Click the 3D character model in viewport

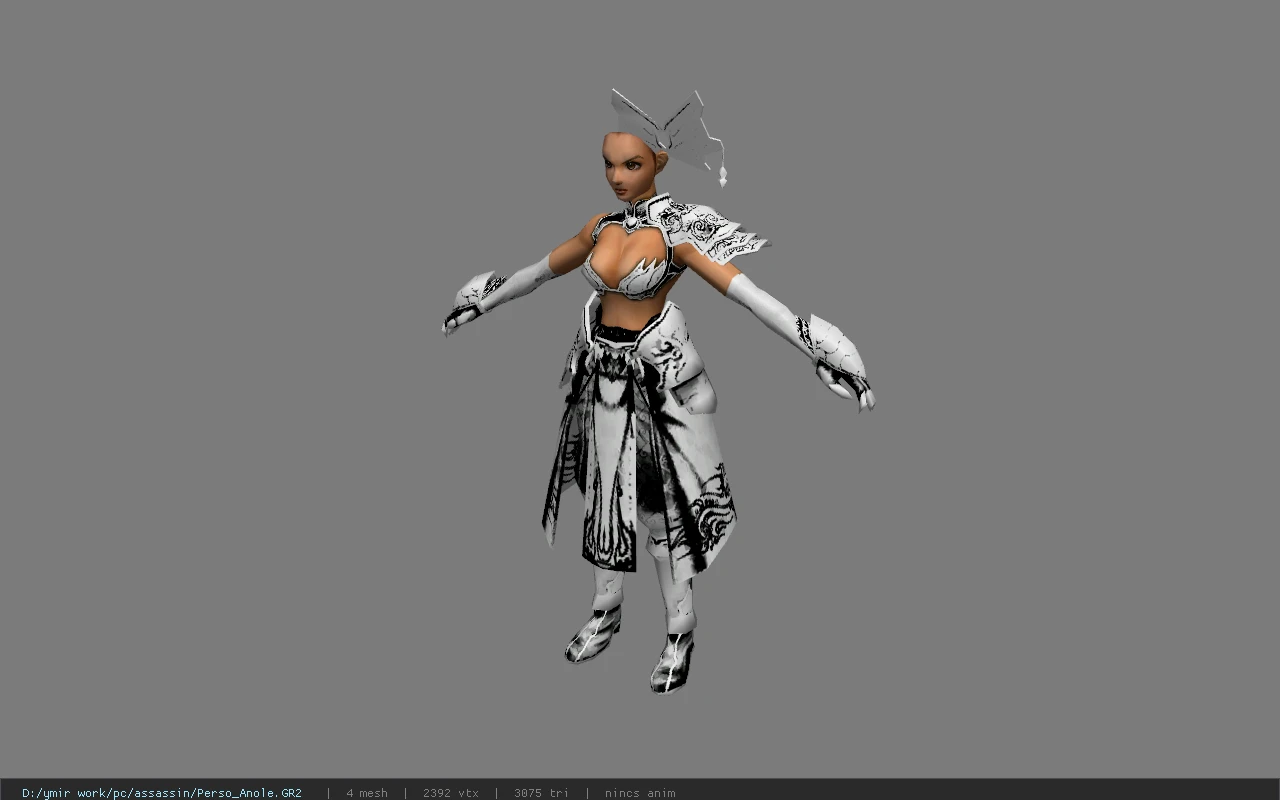658,391
